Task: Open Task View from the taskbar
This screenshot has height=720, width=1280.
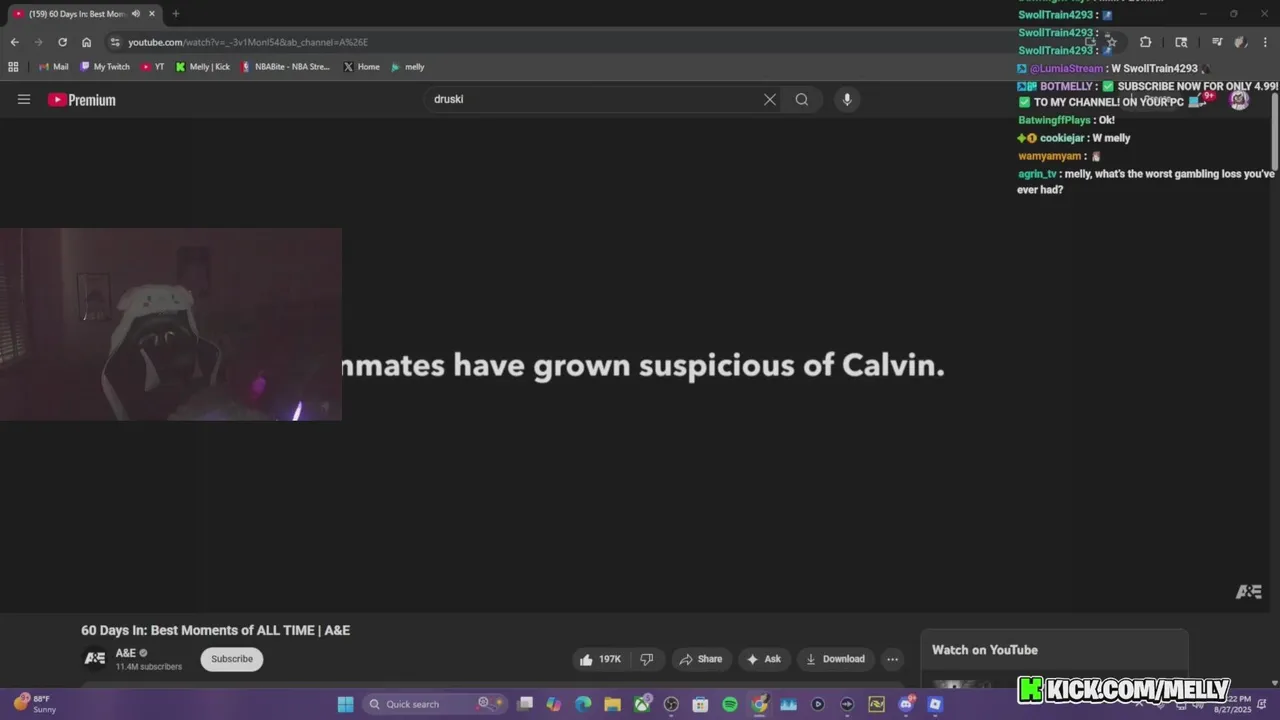Action: (x=525, y=704)
